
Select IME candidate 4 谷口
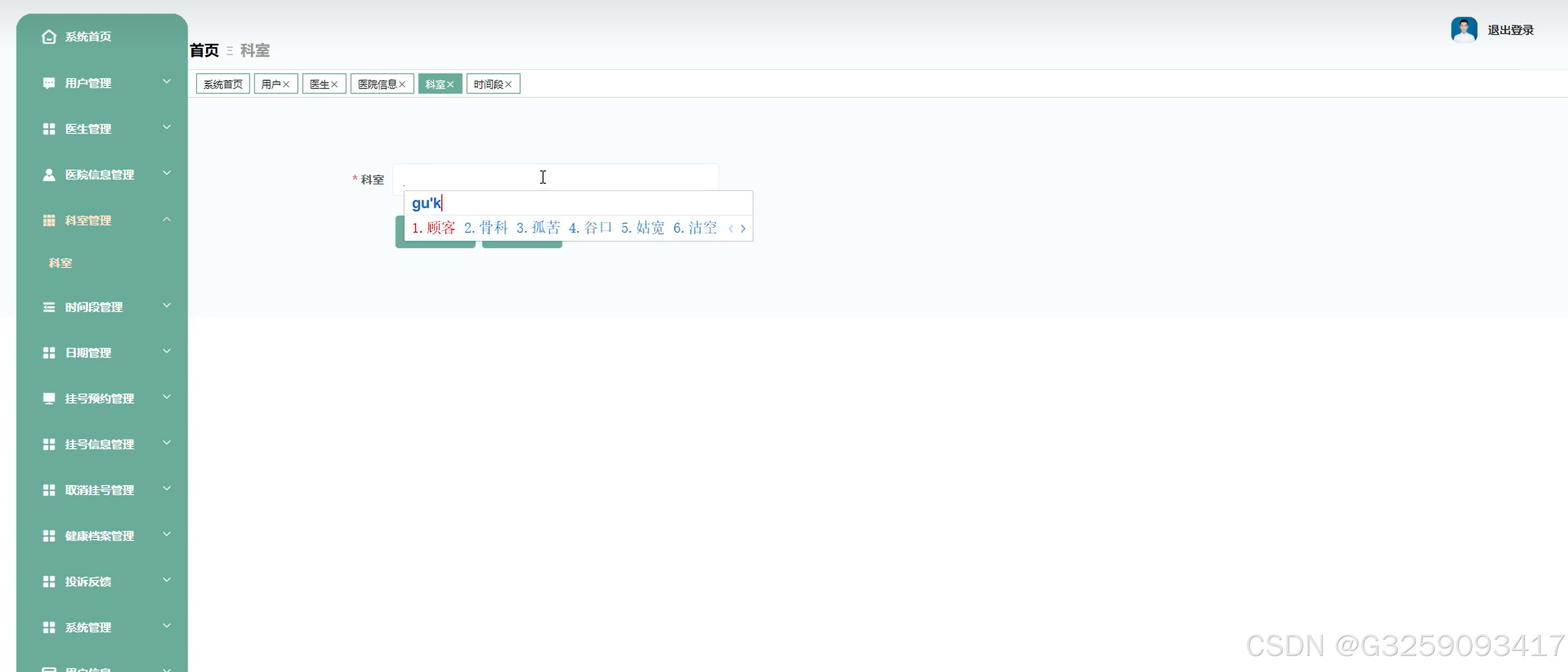[590, 228]
